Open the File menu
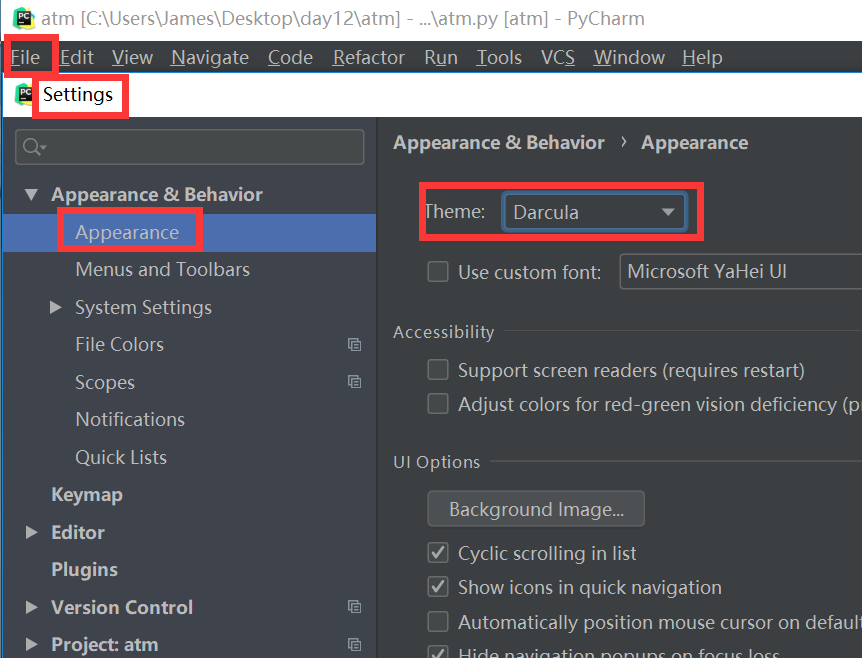The width and height of the screenshot is (862, 658). click(25, 57)
